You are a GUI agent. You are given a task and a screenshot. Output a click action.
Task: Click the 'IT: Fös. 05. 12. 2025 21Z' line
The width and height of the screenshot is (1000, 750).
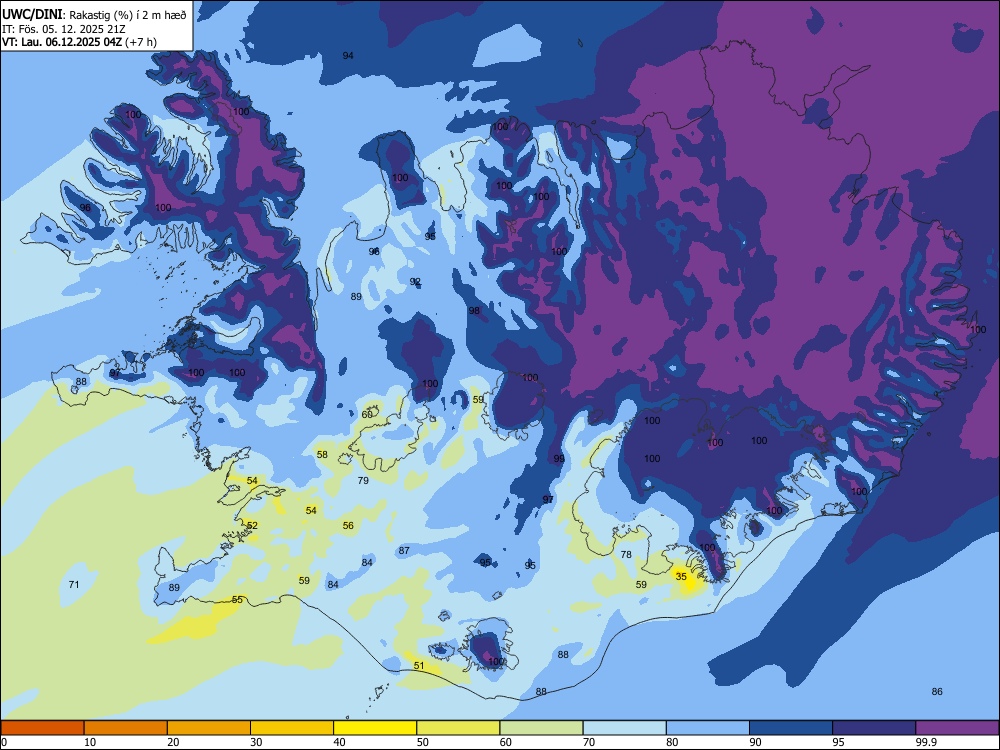coord(64,29)
